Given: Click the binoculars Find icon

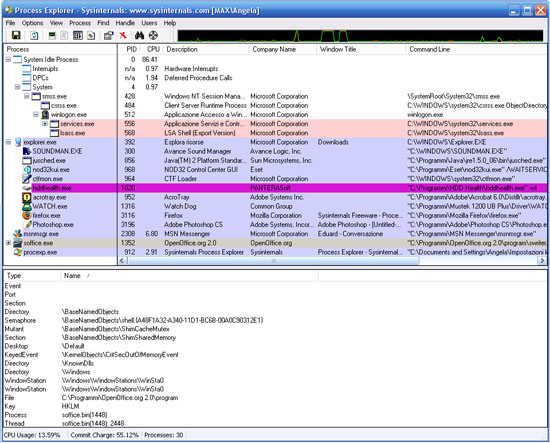Looking at the screenshot, I should point(139,35).
